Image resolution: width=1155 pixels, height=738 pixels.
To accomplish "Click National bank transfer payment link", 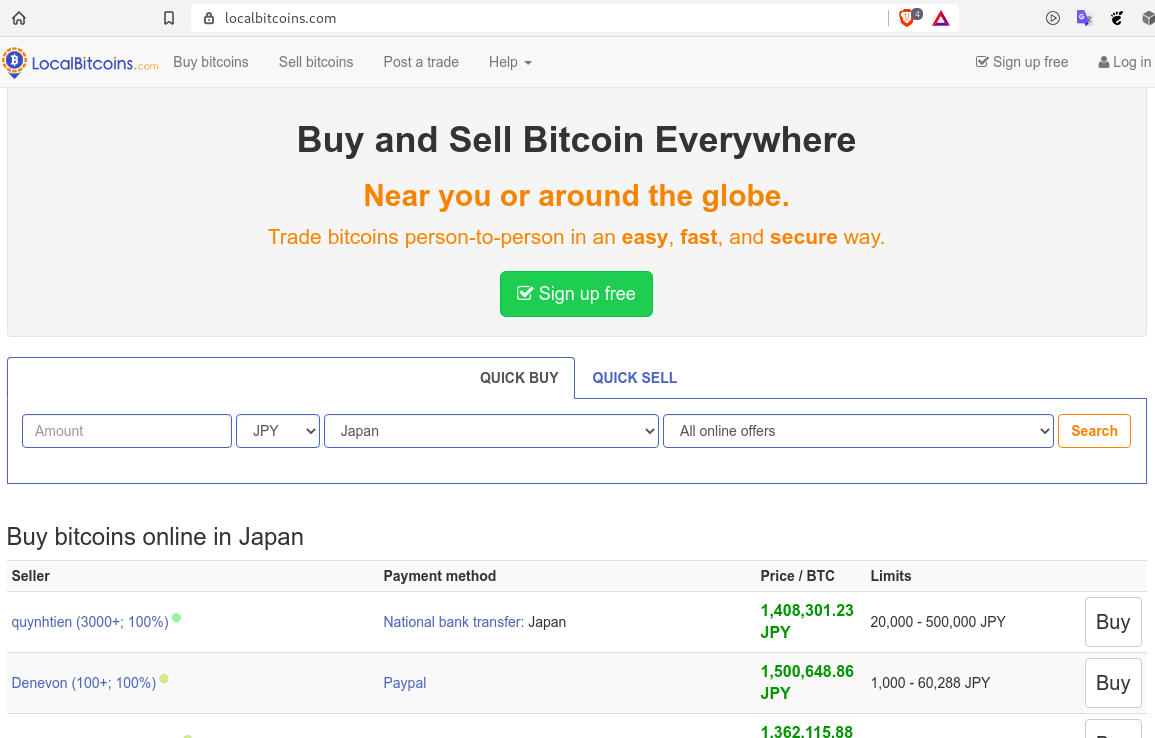I will 453,622.
